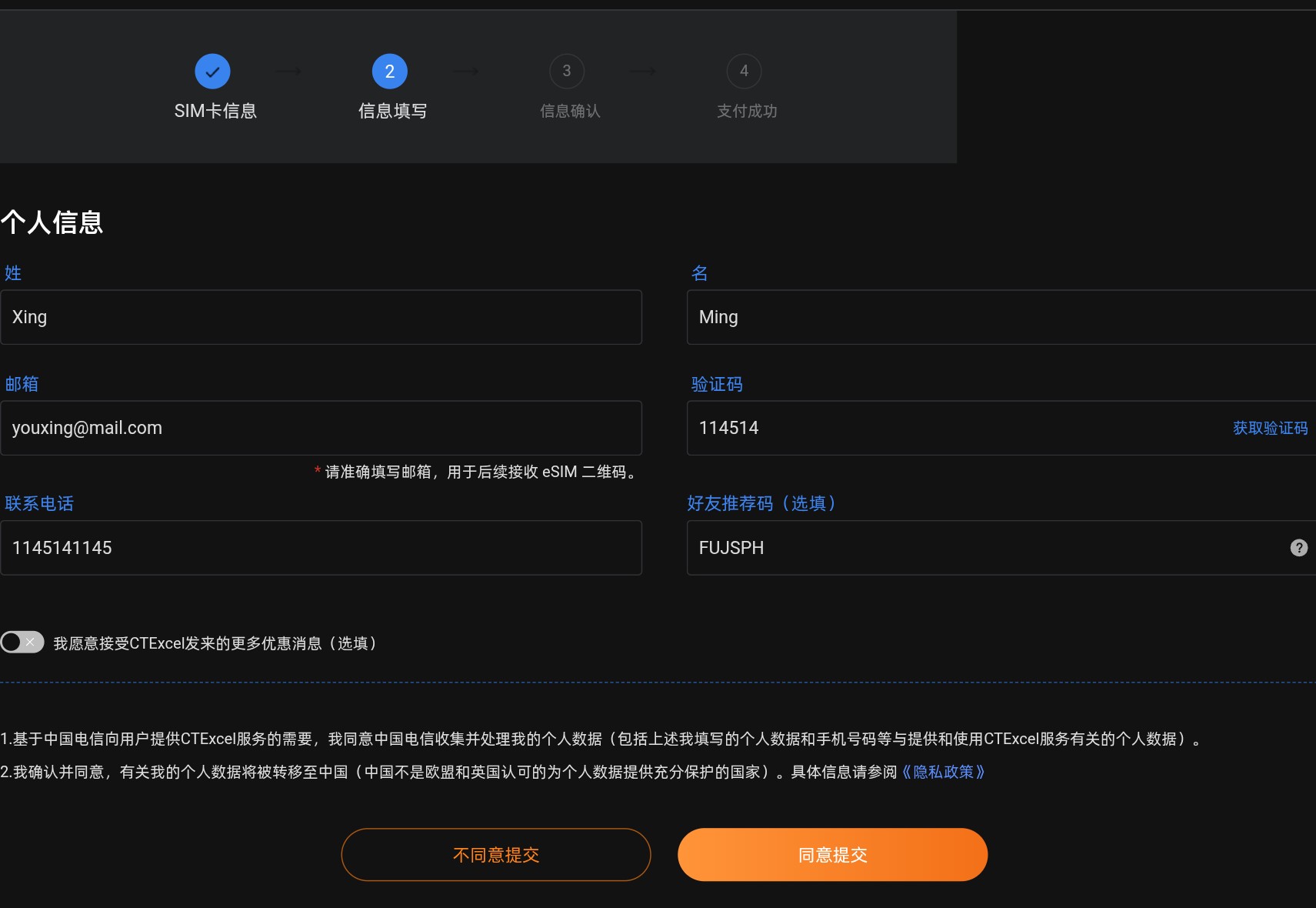Submit the form with 同意提交 button
1316x908 pixels.
tap(832, 854)
